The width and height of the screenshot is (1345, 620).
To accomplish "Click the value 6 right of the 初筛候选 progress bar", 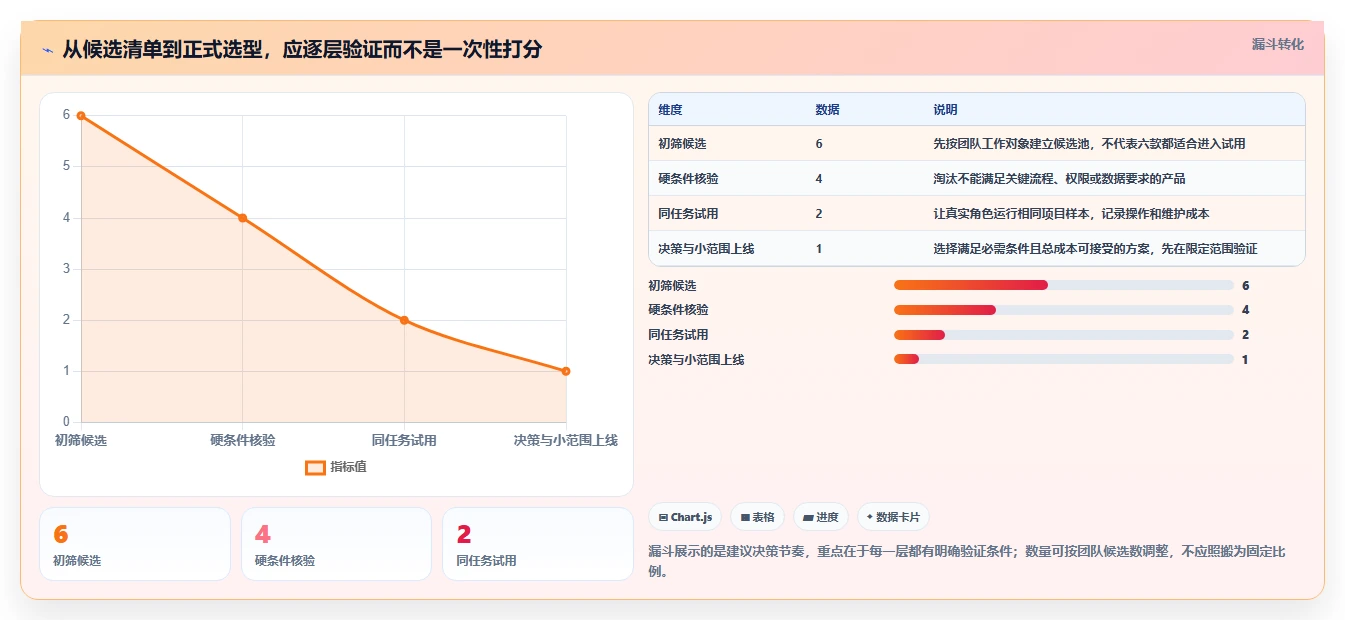I will (x=1245, y=285).
